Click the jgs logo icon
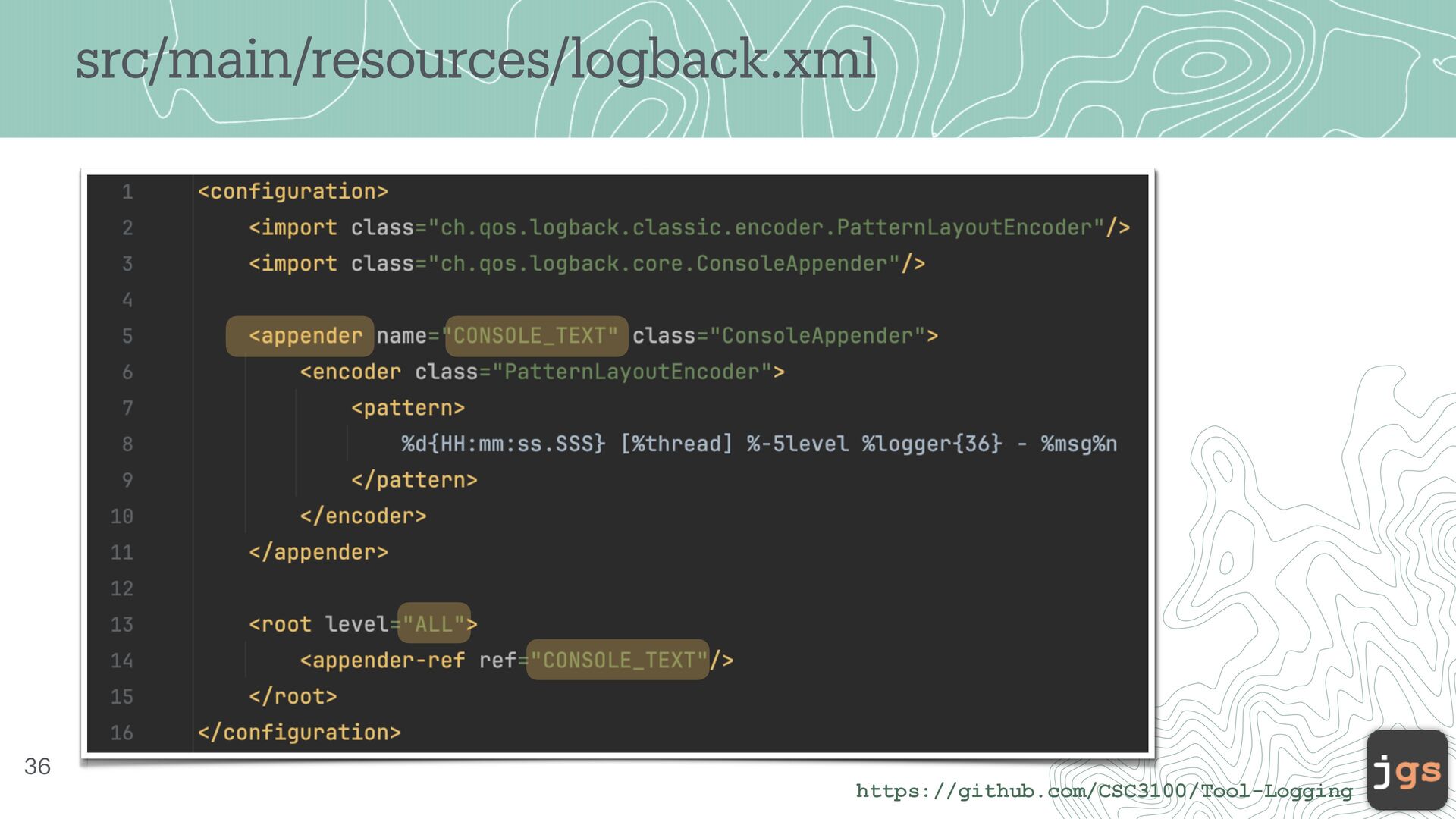Viewport: 1456px width, 819px height. [x=1407, y=769]
